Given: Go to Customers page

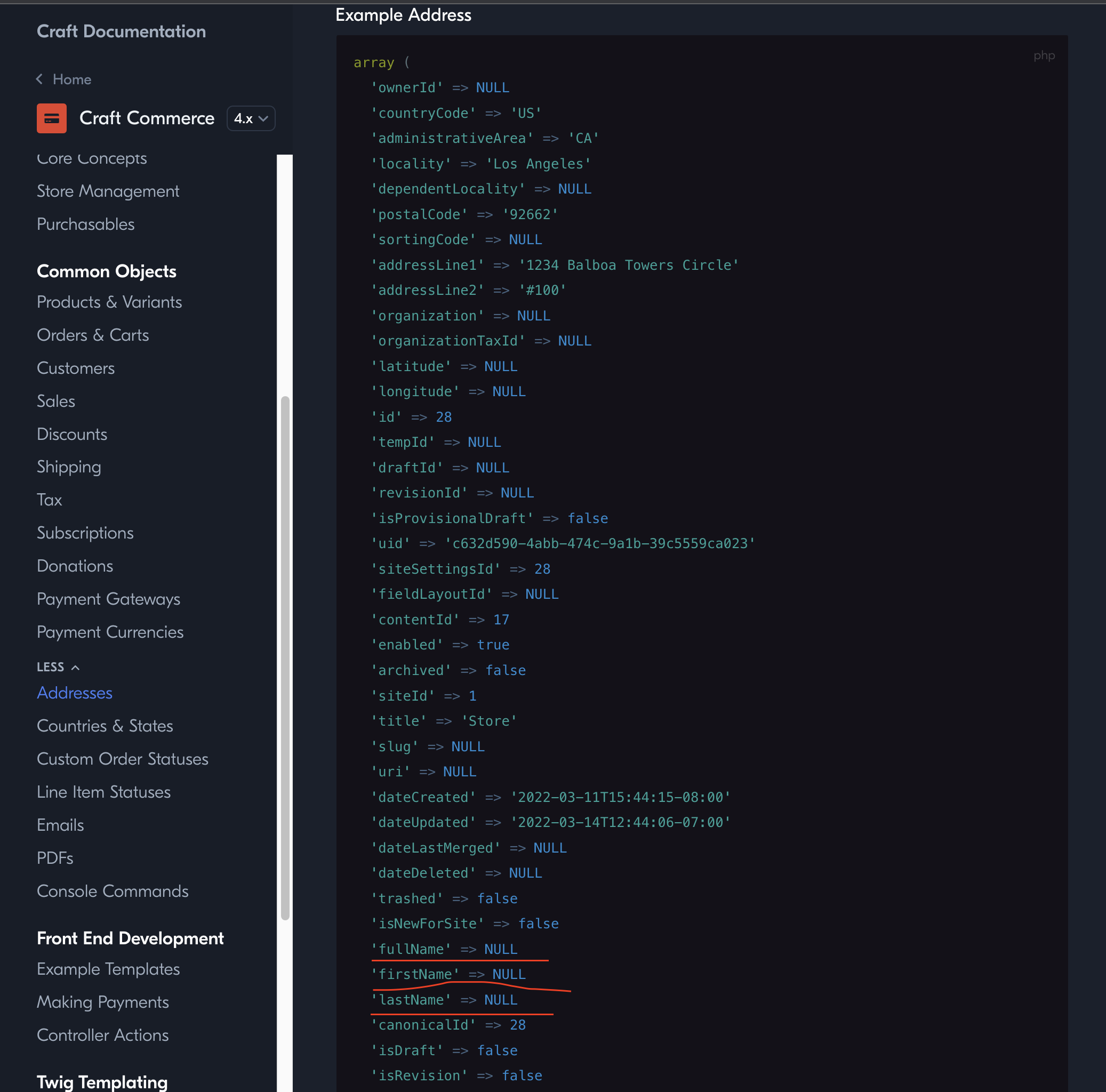Looking at the screenshot, I should pyautogui.click(x=76, y=368).
